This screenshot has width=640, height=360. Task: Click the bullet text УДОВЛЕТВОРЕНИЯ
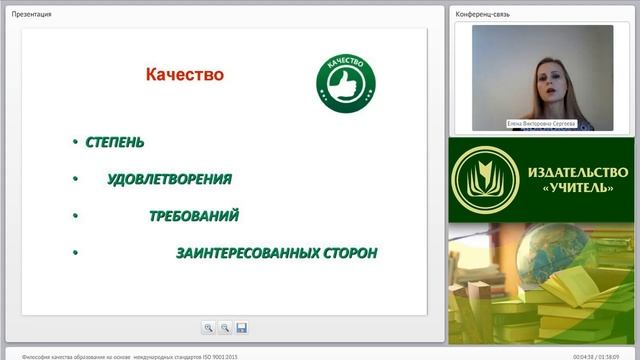[169, 179]
